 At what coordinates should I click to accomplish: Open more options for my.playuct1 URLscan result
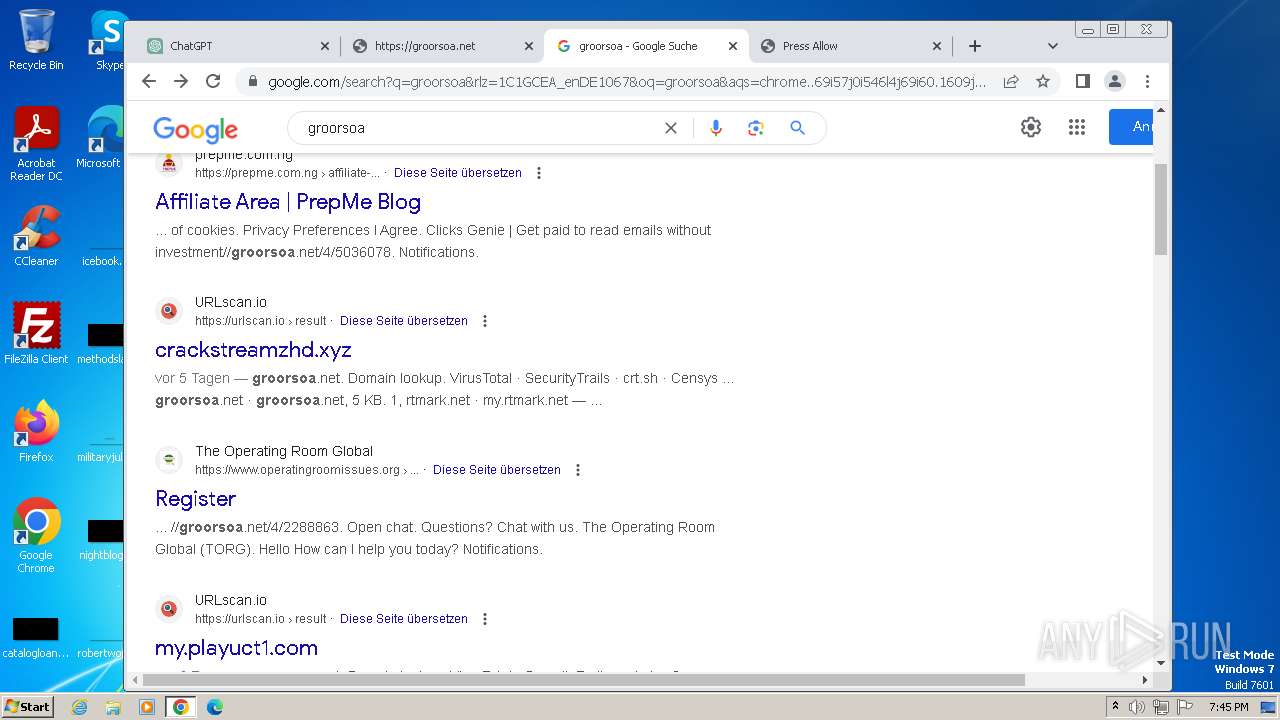[485, 619]
